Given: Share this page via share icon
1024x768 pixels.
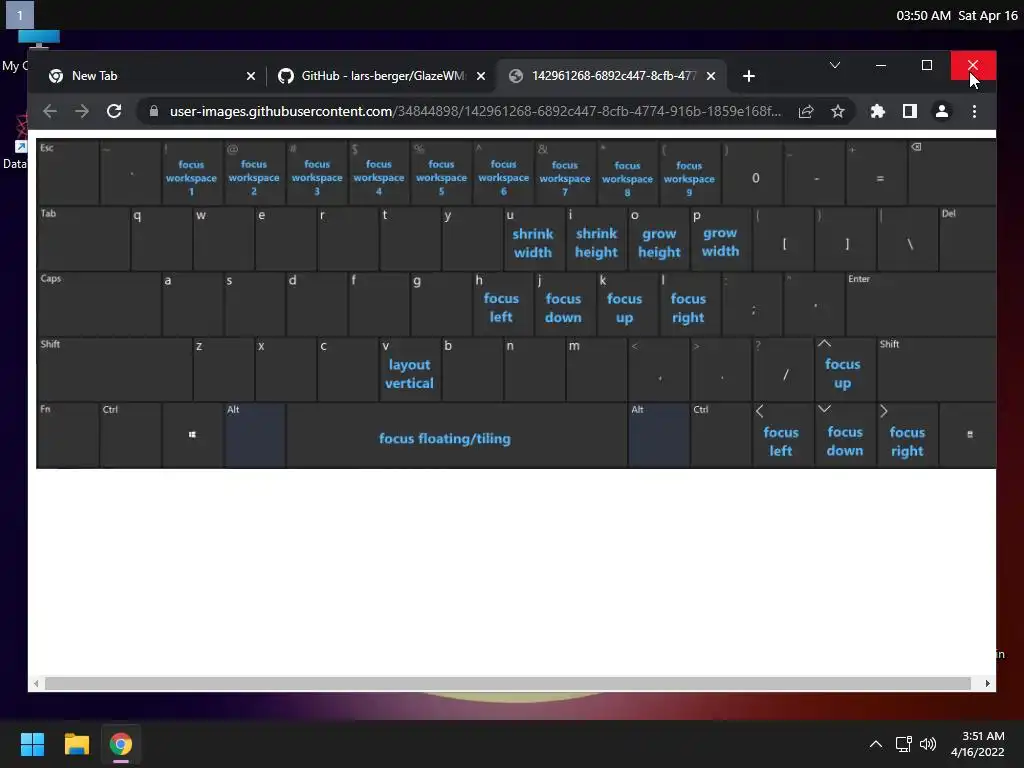Looking at the screenshot, I should coord(806,112).
